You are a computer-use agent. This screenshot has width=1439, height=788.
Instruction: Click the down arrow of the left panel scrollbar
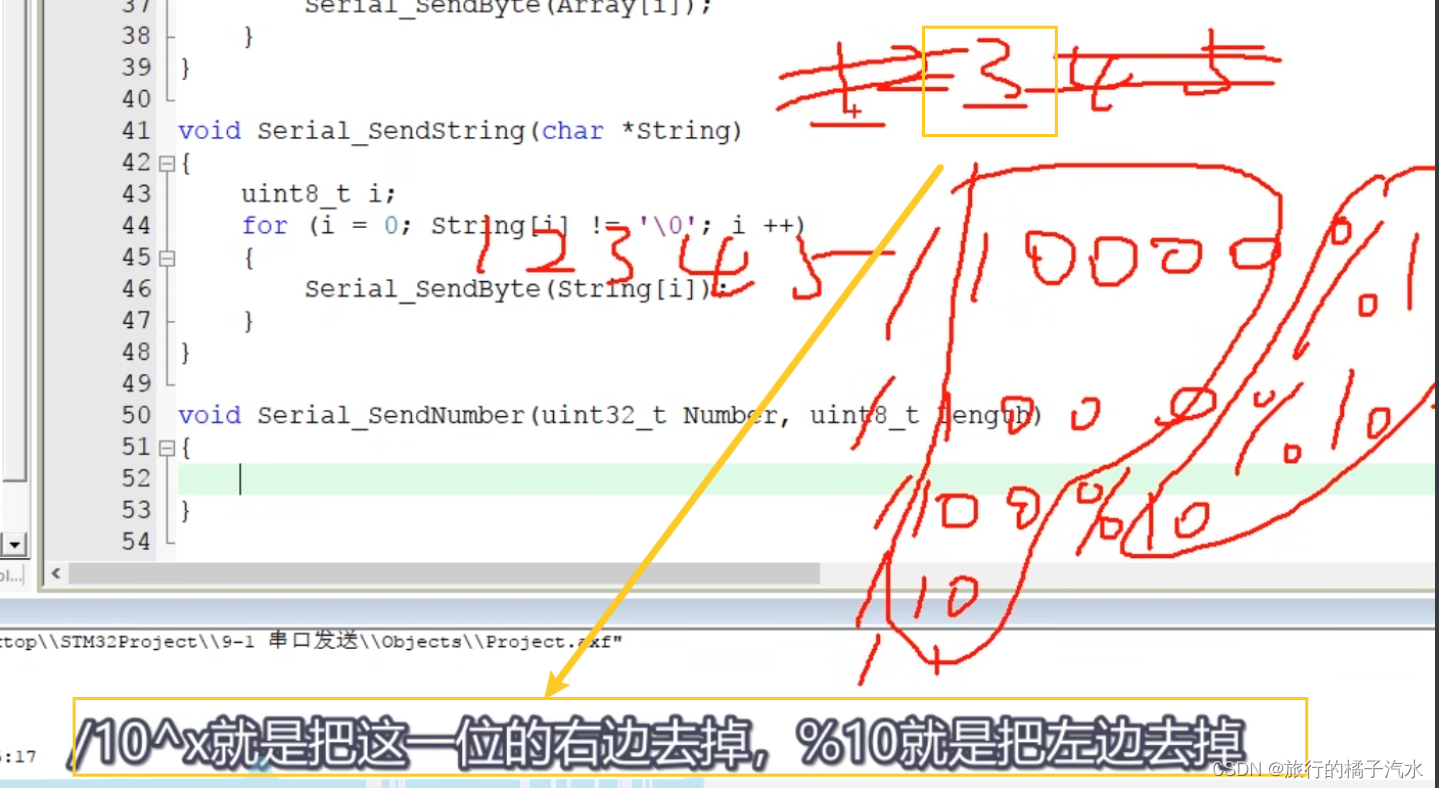click(x=14, y=545)
